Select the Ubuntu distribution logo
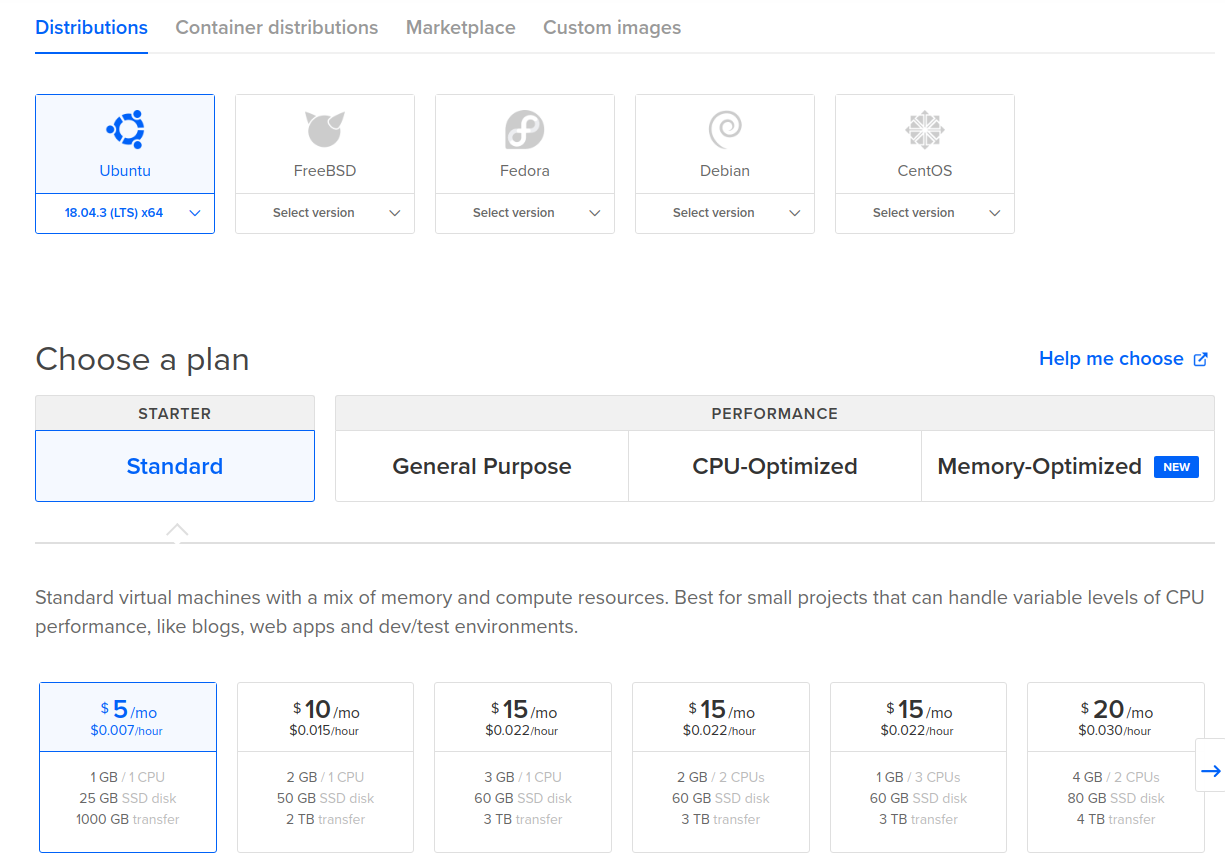This screenshot has height=862, width=1225. (125, 130)
